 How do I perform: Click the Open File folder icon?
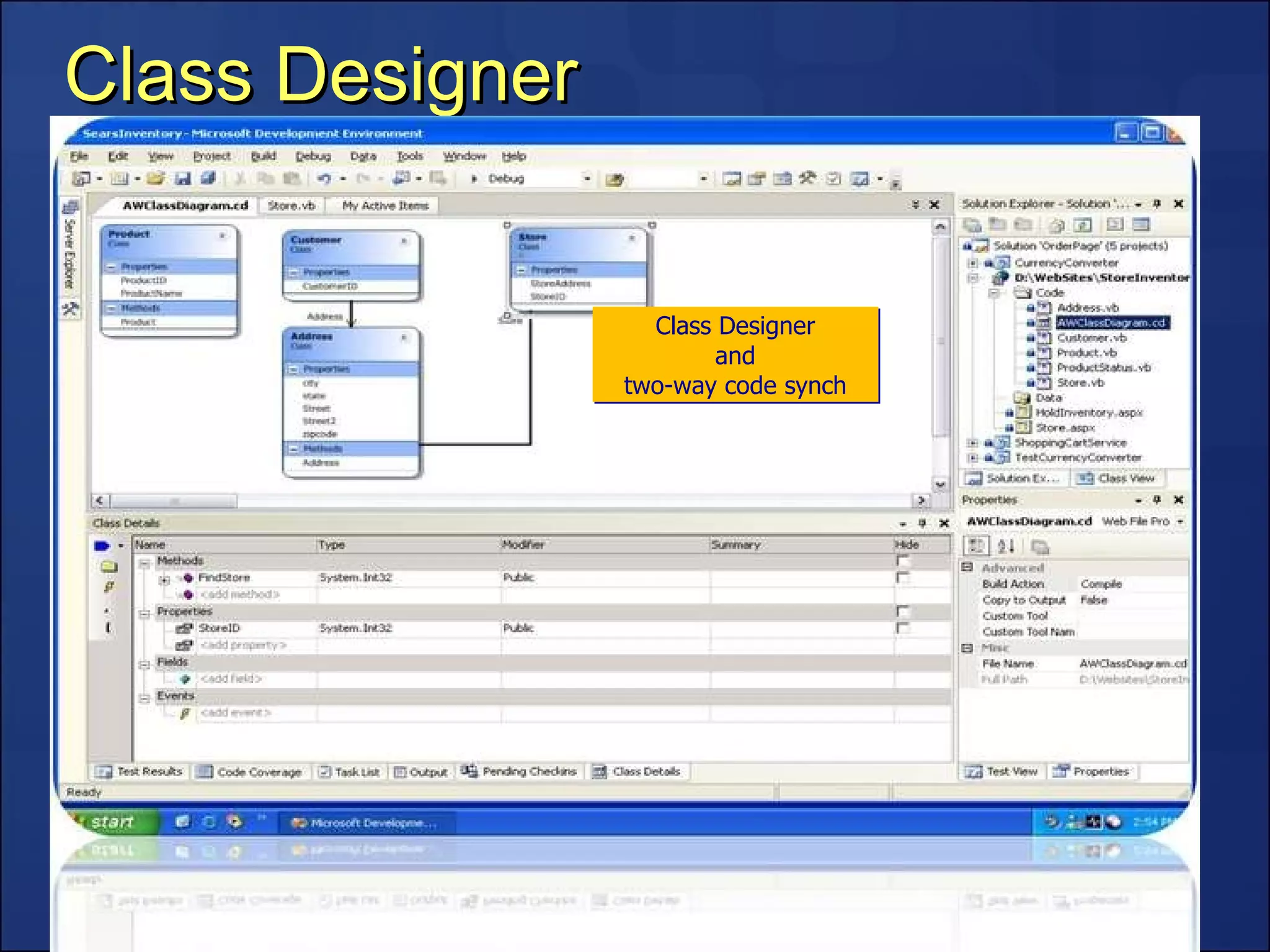coord(156,179)
